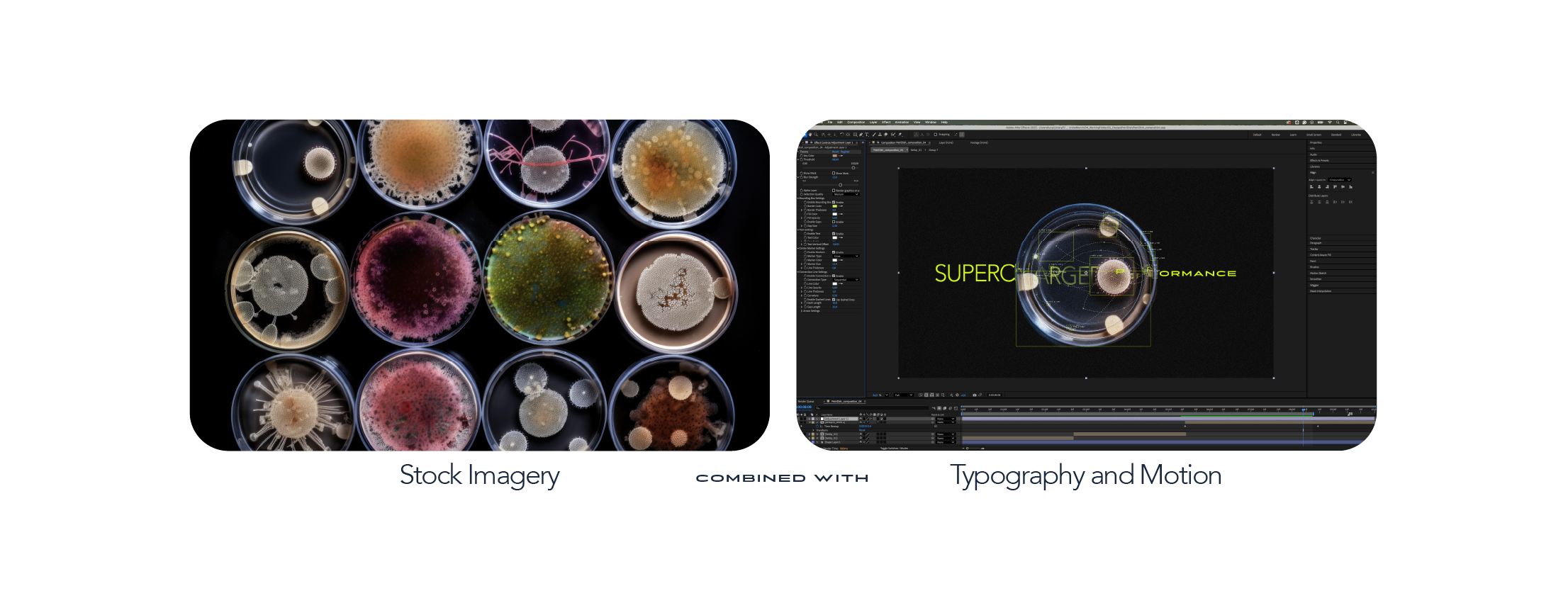The height and width of the screenshot is (603, 1568).
Task: Open the View menu
Action: 917,123
